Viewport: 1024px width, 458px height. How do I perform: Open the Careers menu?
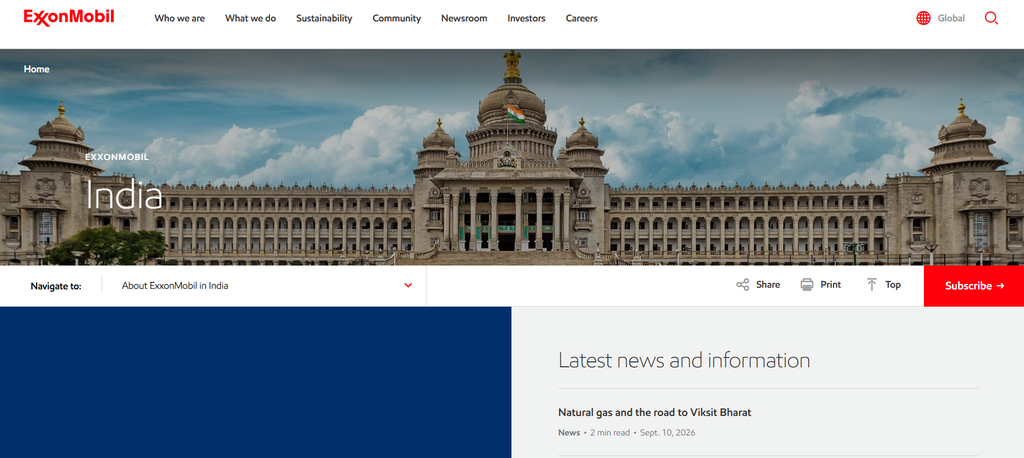tap(582, 18)
